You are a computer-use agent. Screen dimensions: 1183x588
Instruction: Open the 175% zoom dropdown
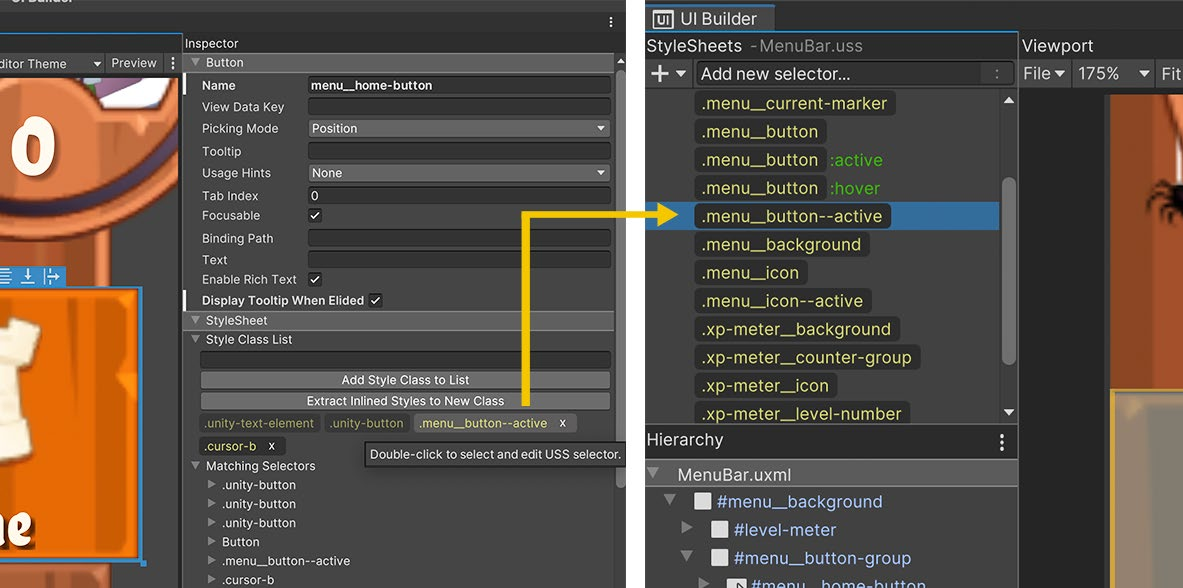click(1114, 74)
